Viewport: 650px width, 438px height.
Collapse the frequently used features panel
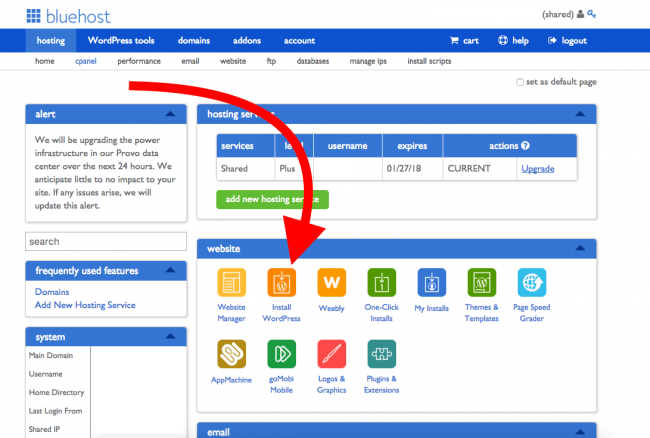[170, 271]
